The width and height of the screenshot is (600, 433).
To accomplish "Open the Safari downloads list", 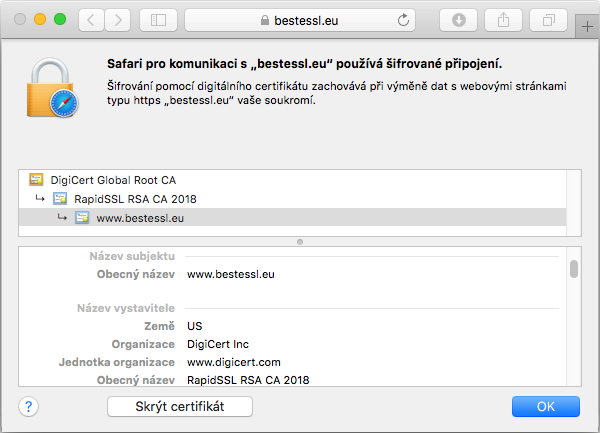I will point(458,20).
